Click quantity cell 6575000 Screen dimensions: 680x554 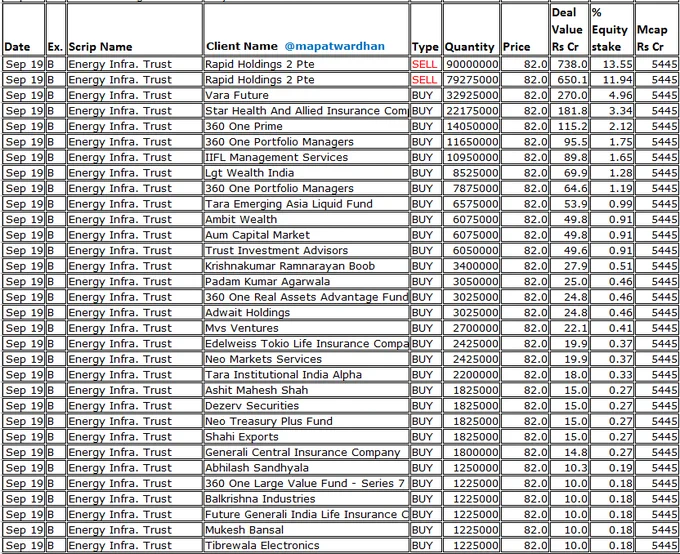pyautogui.click(x=471, y=204)
